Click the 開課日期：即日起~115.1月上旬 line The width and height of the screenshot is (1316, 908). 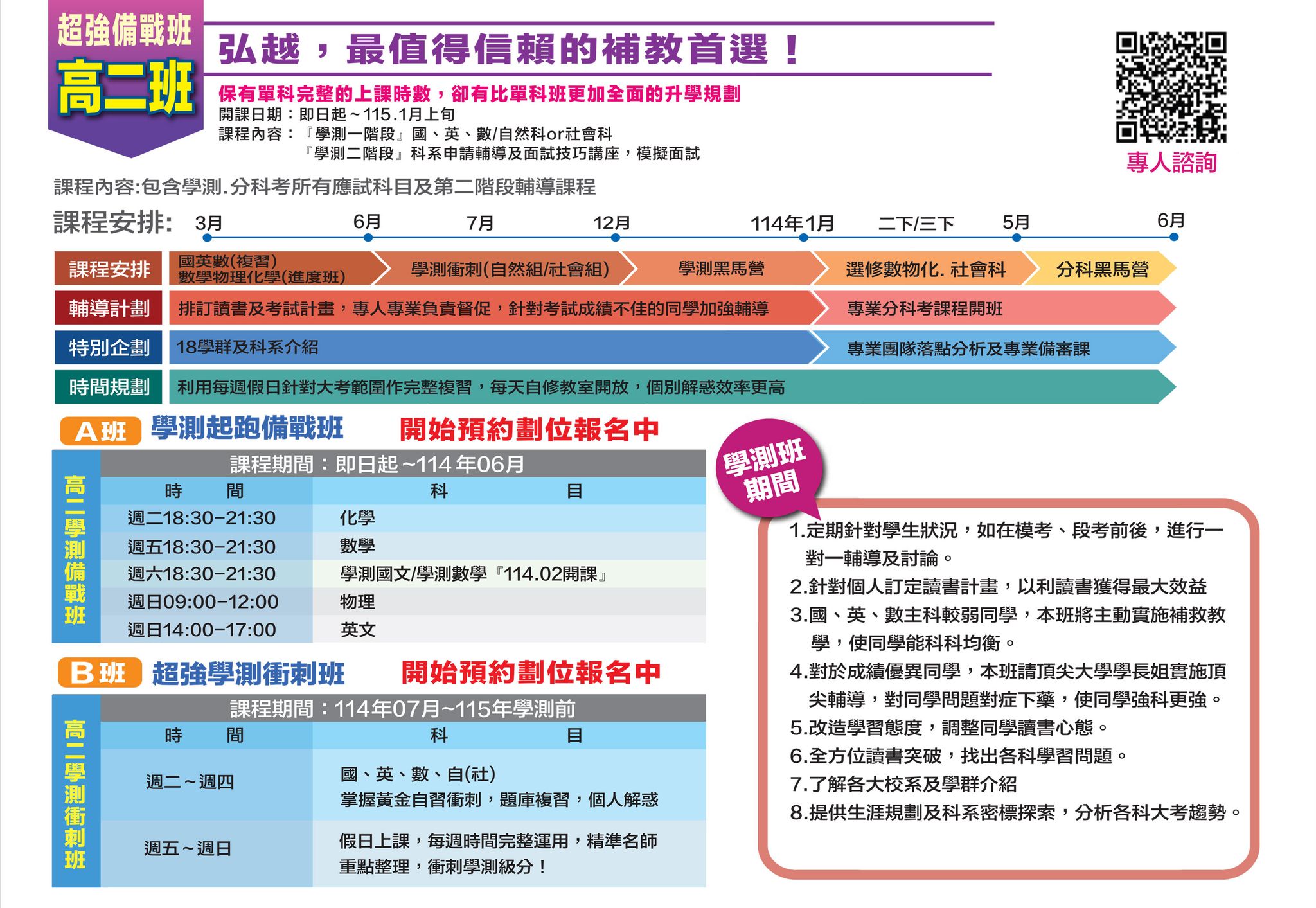coord(337,114)
